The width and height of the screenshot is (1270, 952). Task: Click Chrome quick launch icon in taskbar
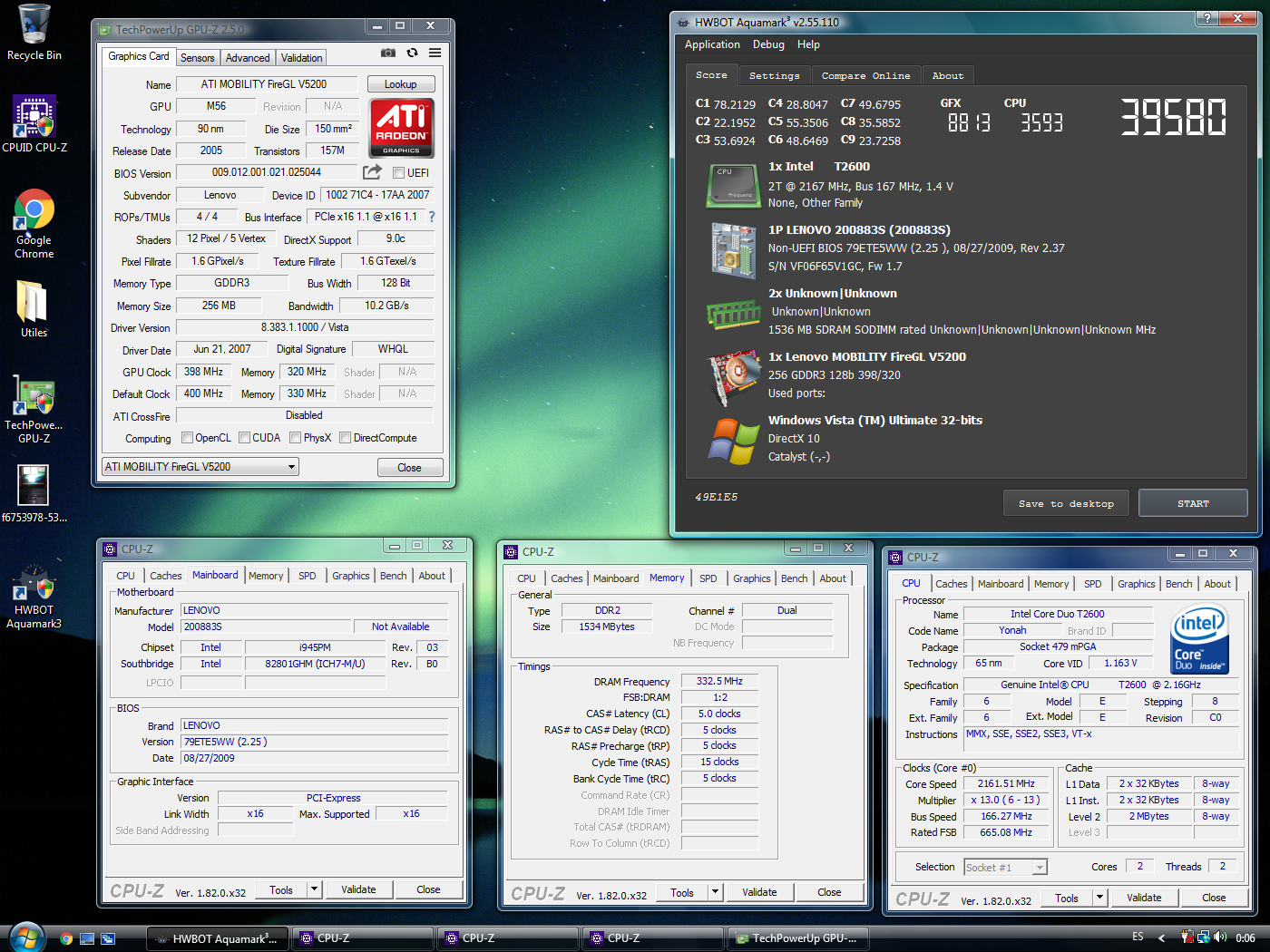click(x=66, y=938)
